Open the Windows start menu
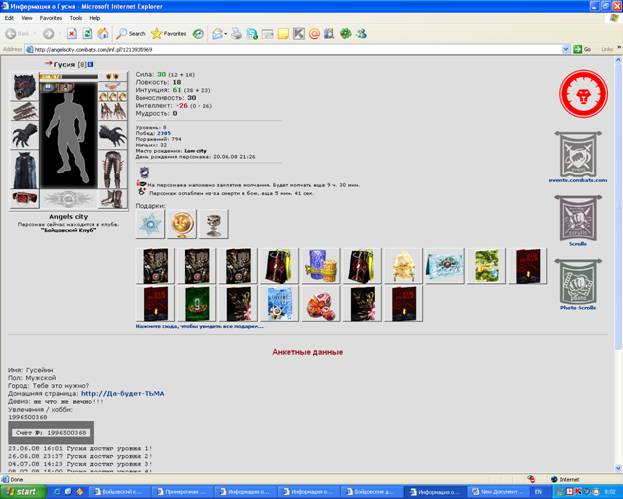This screenshot has height=499, width=623. coord(23,492)
